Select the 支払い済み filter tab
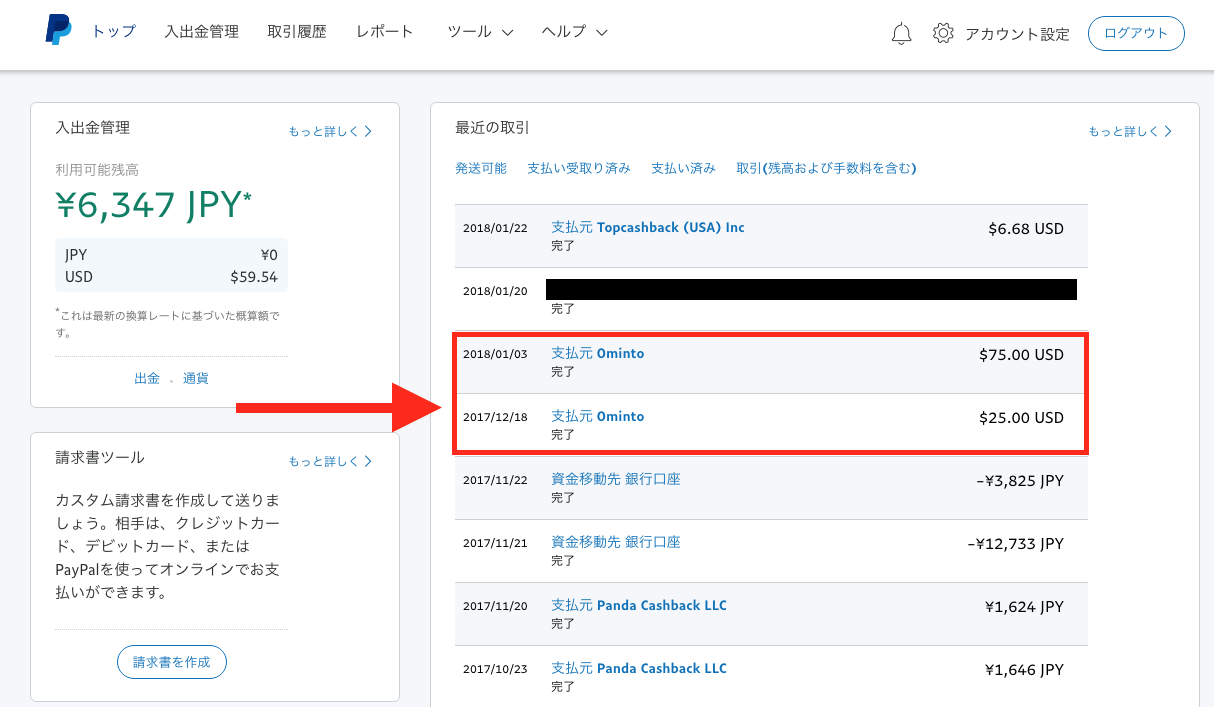Image resolution: width=1214 pixels, height=707 pixels. 683,168
